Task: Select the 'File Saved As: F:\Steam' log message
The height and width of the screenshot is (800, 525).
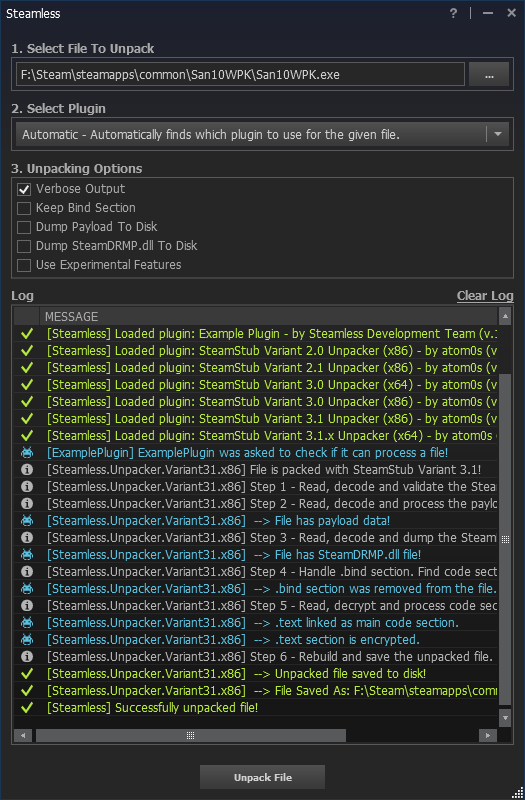Action: tap(272, 691)
